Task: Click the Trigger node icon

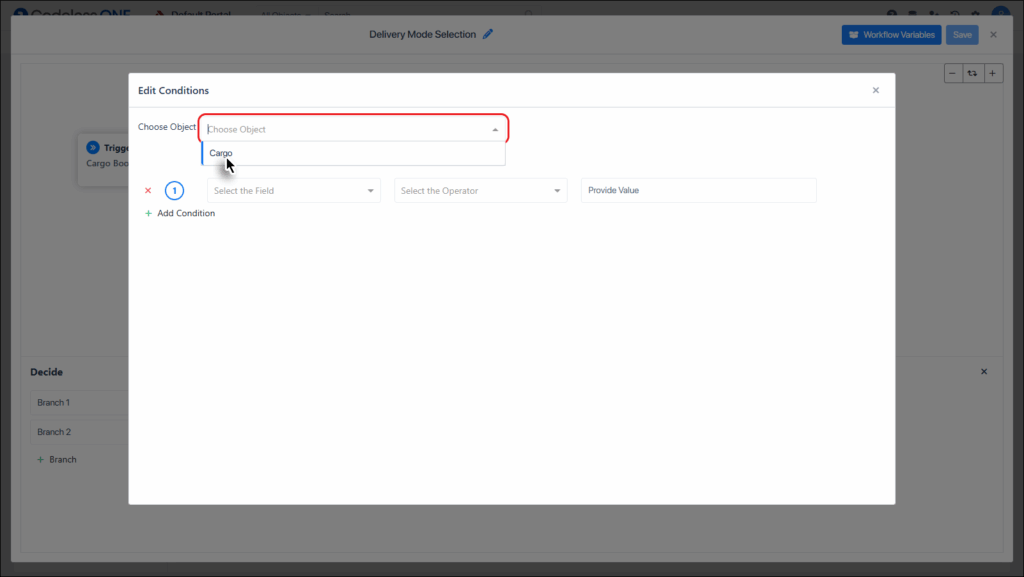Action: point(93,147)
